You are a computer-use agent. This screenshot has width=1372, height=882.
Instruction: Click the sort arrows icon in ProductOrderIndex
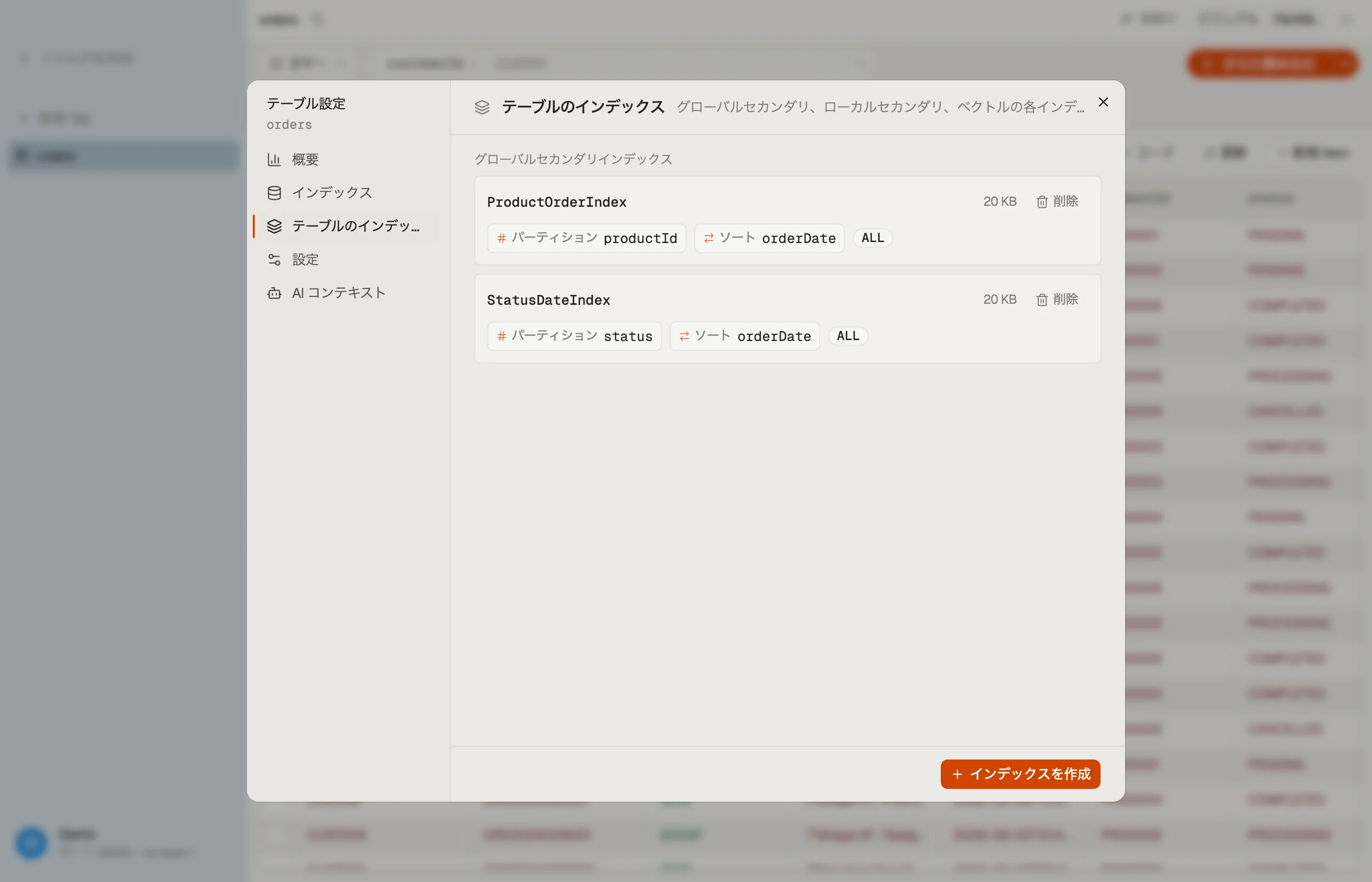click(x=709, y=238)
